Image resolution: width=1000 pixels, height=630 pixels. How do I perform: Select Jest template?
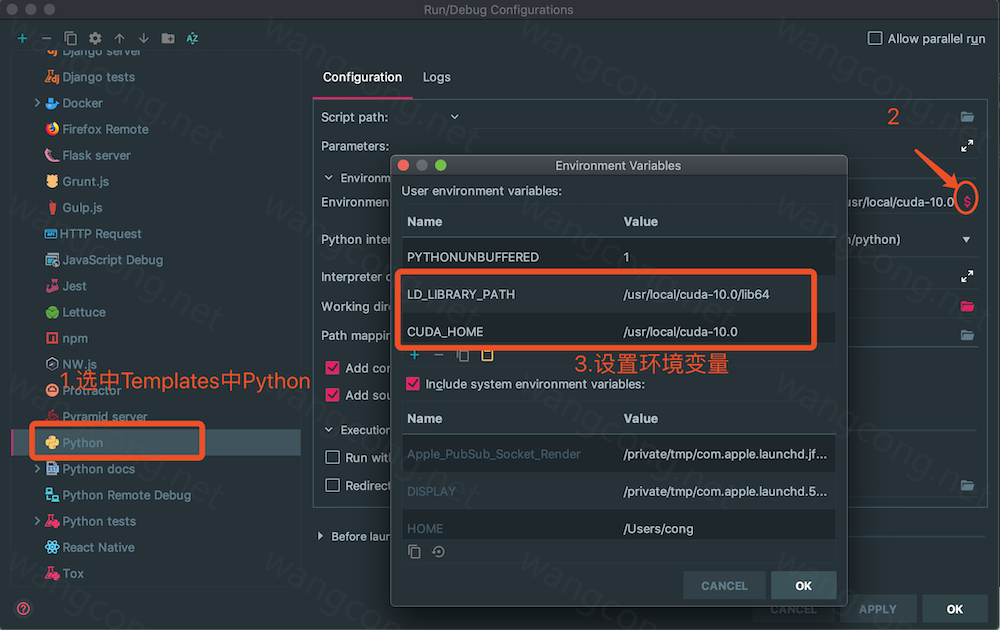pos(66,286)
